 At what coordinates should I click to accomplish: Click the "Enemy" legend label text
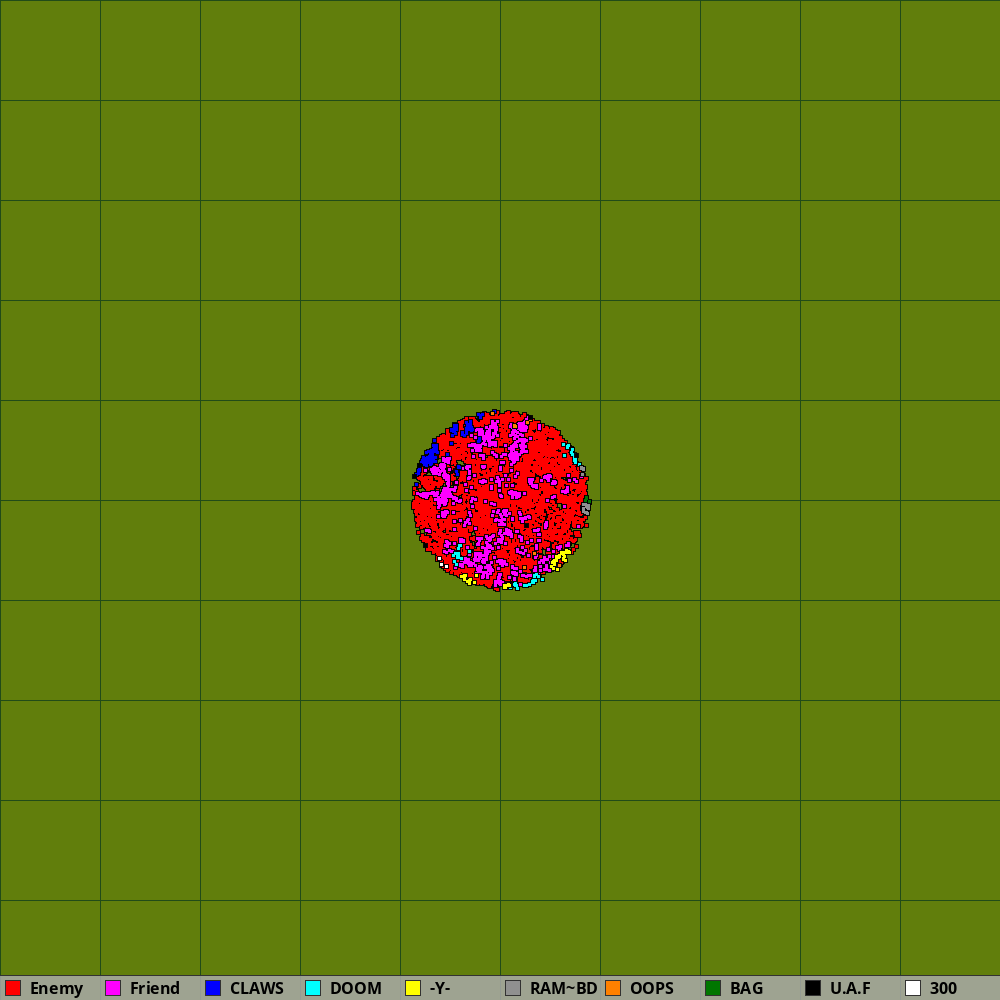point(56,988)
